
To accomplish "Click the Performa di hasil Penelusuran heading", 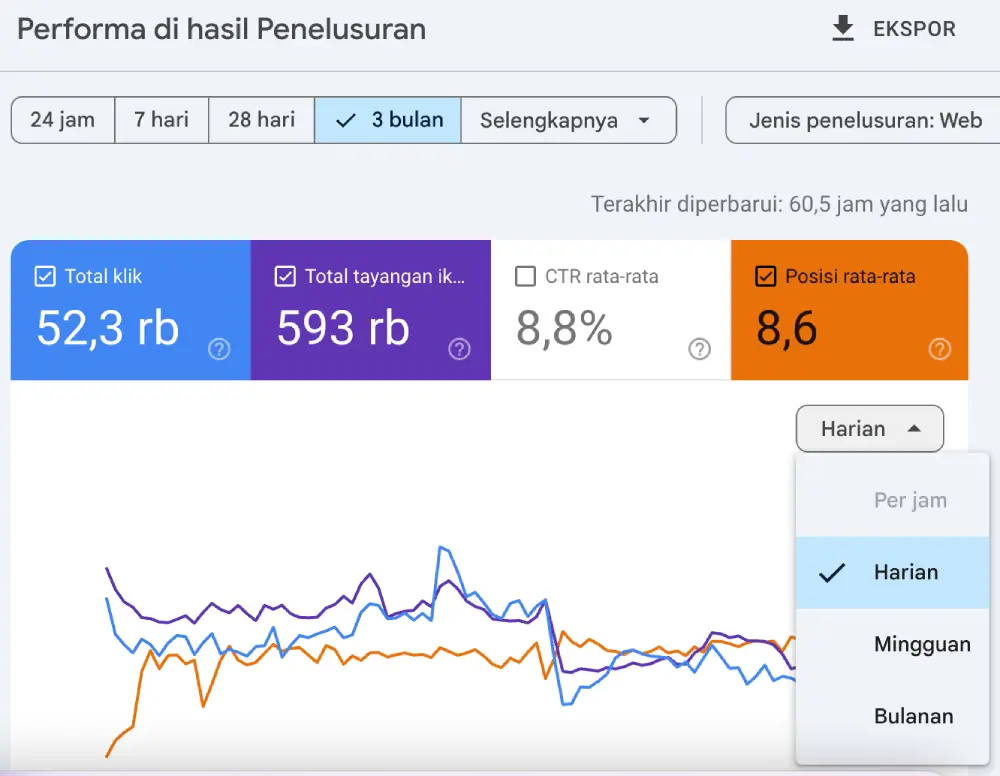I will 221,29.
